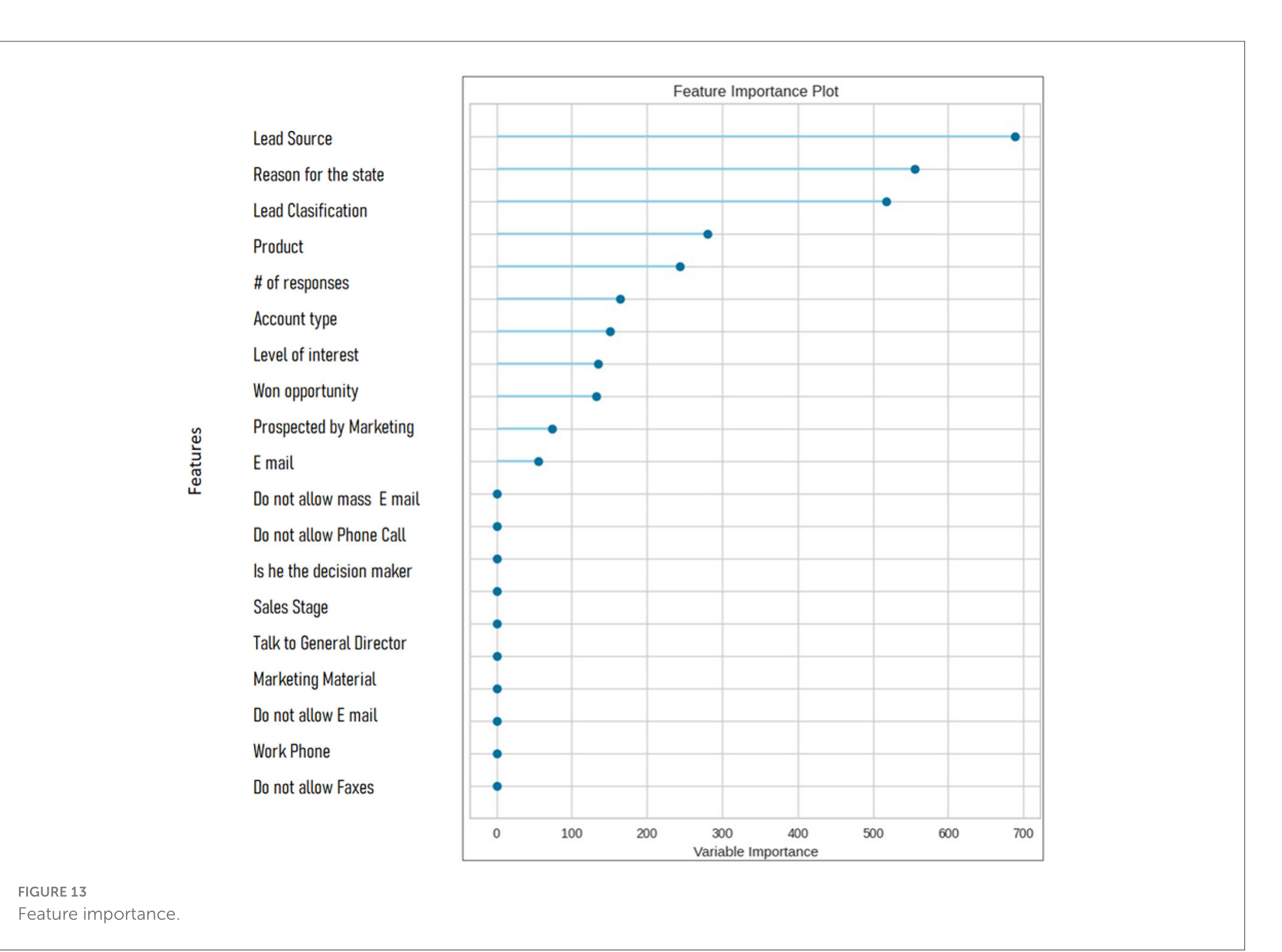Image resolution: width=1282 pixels, height=952 pixels.
Task: Click the Do not allow Faxes label
Action: click(314, 788)
